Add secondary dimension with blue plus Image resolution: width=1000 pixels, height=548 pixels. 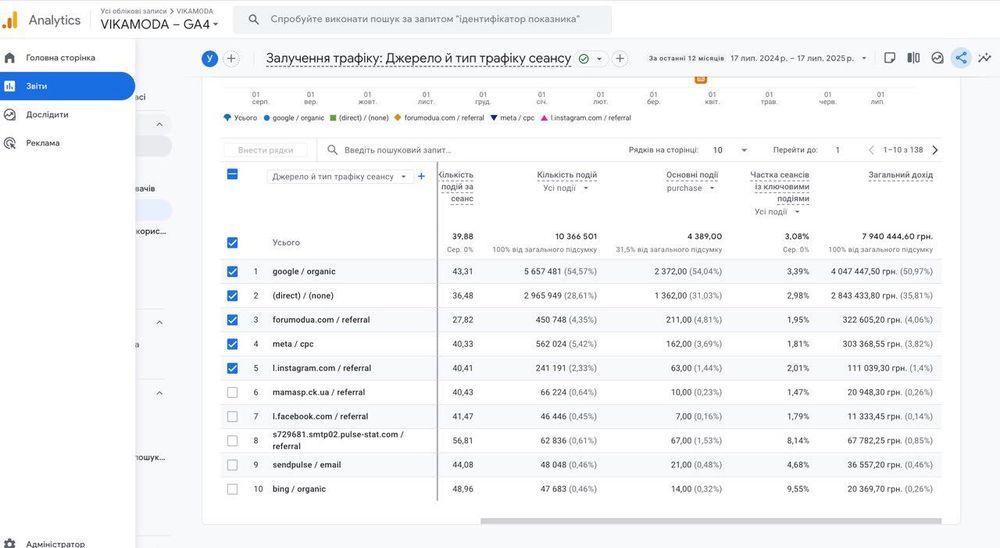coord(421,176)
